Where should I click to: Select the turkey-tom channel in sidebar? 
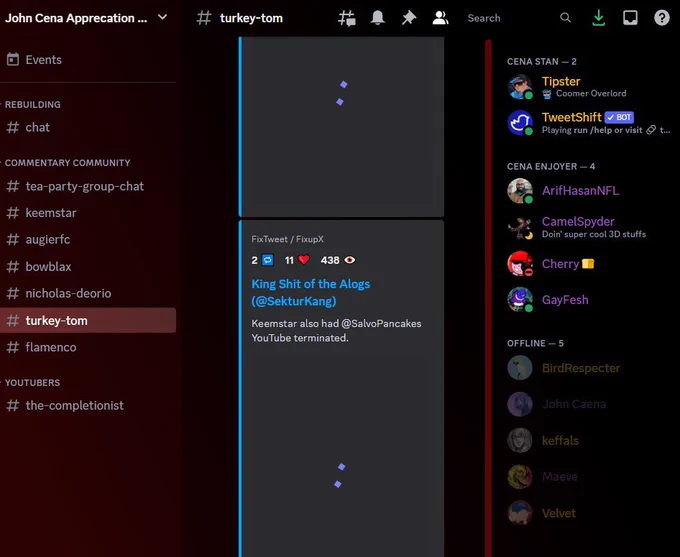pyautogui.click(x=88, y=321)
